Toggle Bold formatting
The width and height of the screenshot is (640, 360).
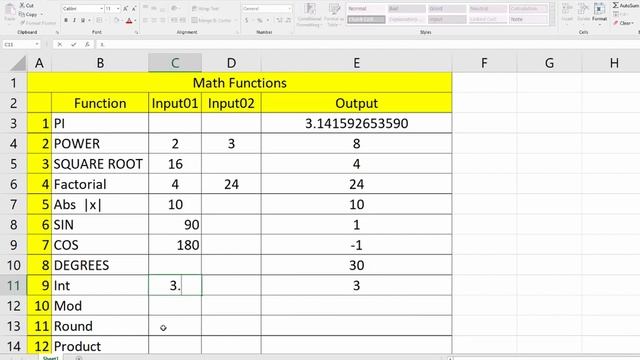pyautogui.click(x=66, y=20)
